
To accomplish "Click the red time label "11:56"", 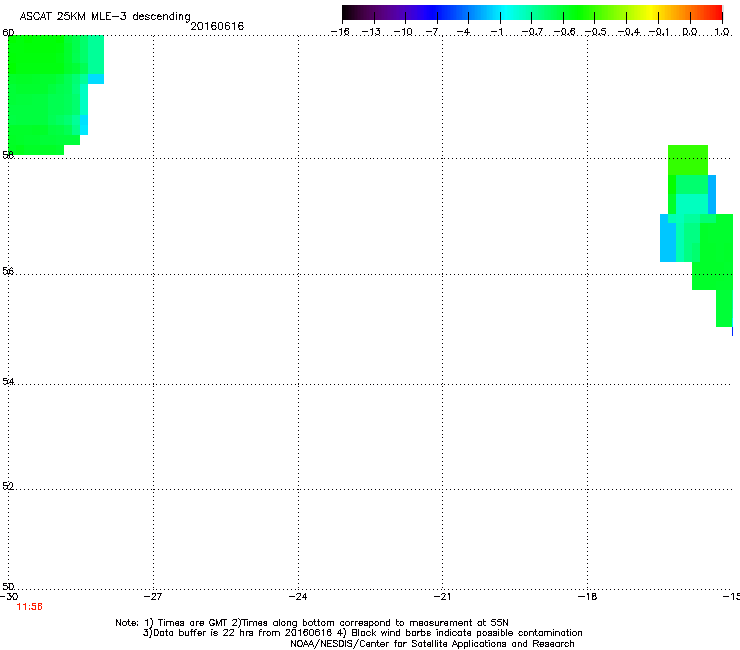I will tap(29, 607).
